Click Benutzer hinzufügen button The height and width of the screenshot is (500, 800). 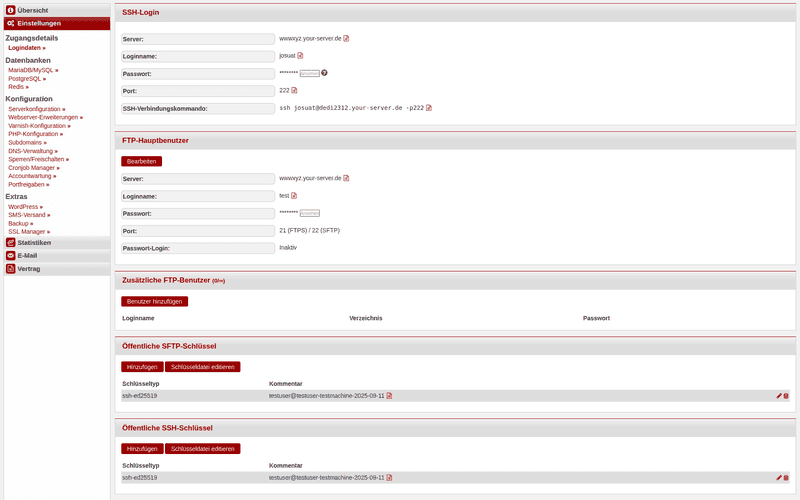click(x=154, y=301)
